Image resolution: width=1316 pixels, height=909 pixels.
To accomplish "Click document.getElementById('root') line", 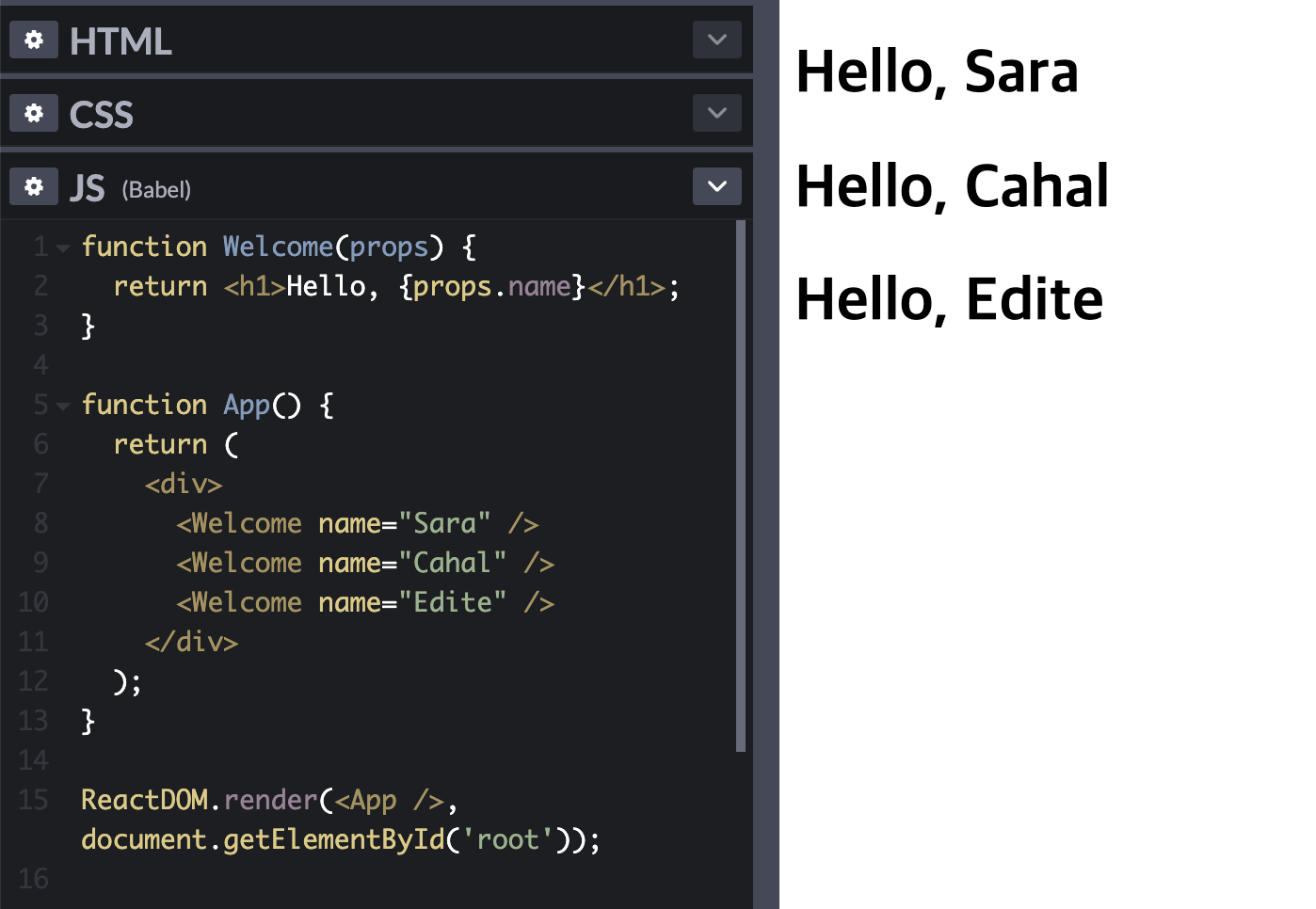I will (x=341, y=839).
